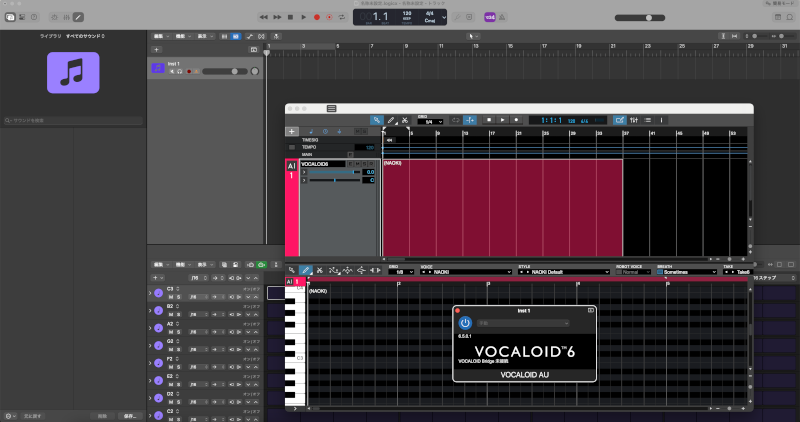
Task: Click Logic play transport button
Action: click(304, 17)
